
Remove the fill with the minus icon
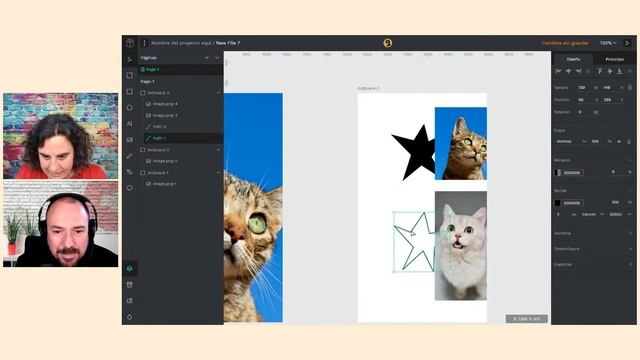(630, 160)
